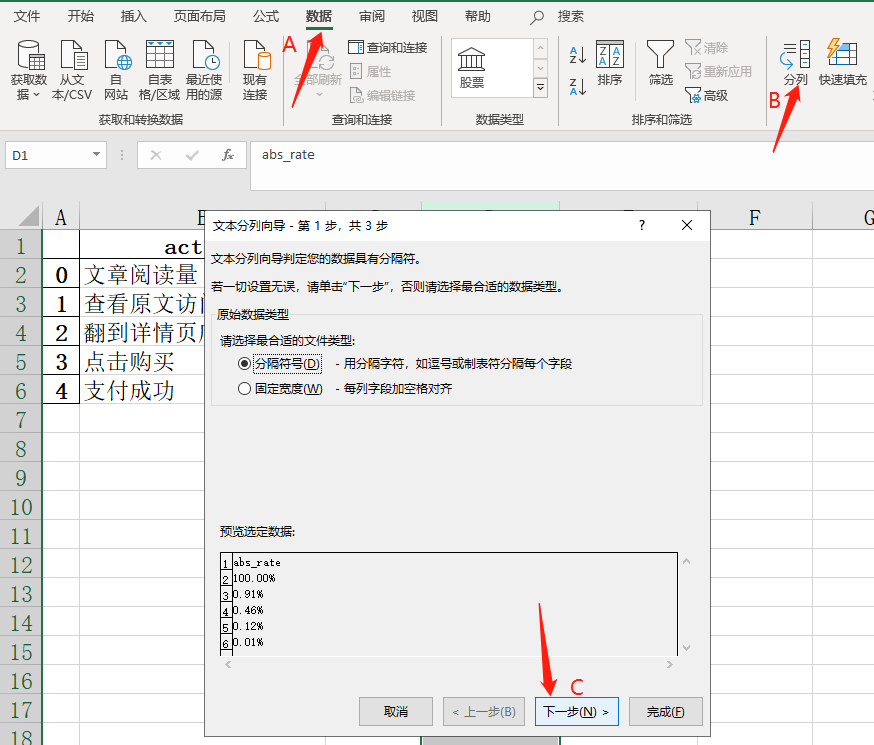Select column A header

61,217
